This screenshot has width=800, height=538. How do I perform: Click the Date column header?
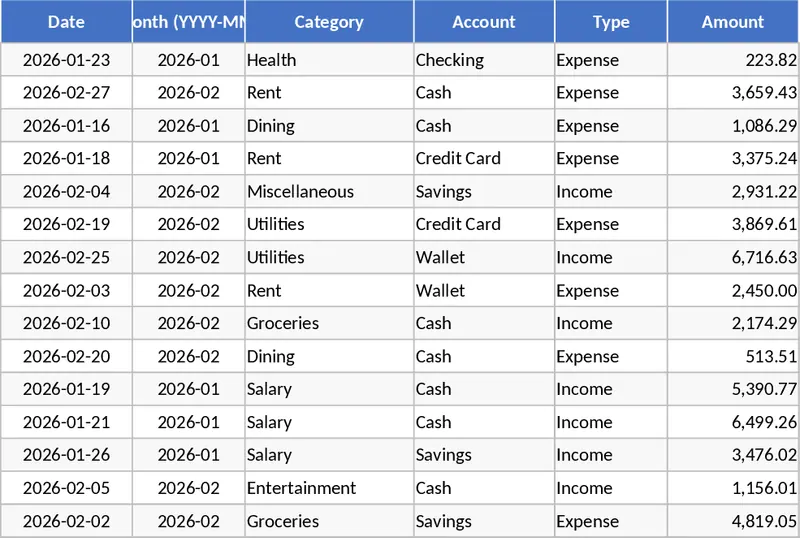click(x=66, y=22)
